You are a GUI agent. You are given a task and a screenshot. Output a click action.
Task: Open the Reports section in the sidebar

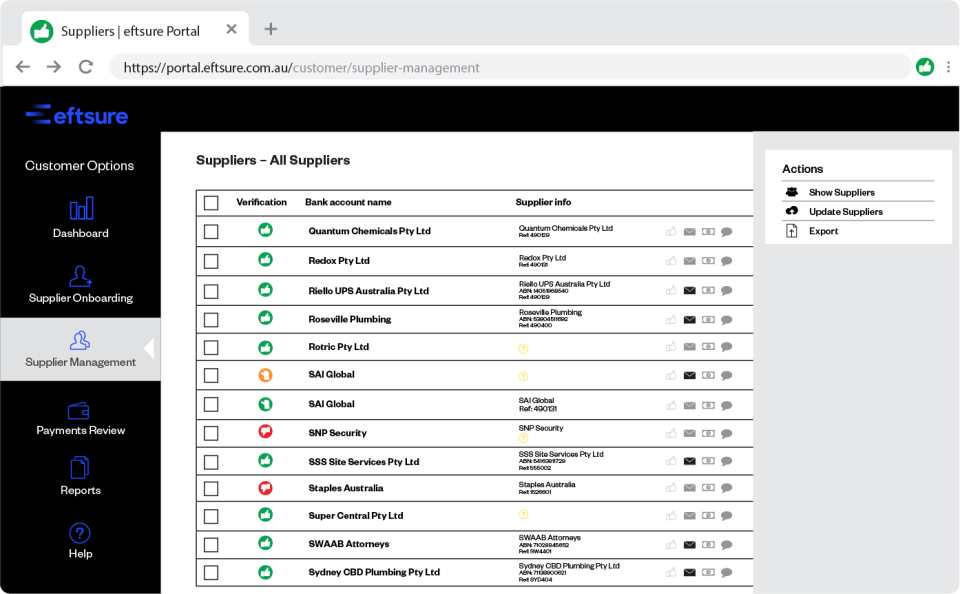[80, 478]
